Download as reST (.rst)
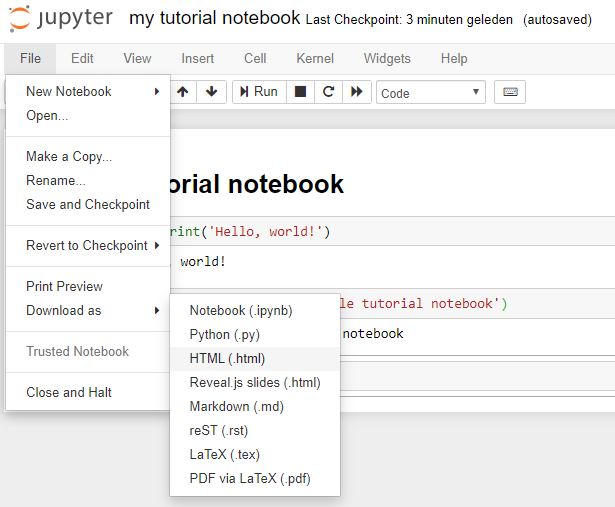This screenshot has width=615, height=507. (x=255, y=431)
